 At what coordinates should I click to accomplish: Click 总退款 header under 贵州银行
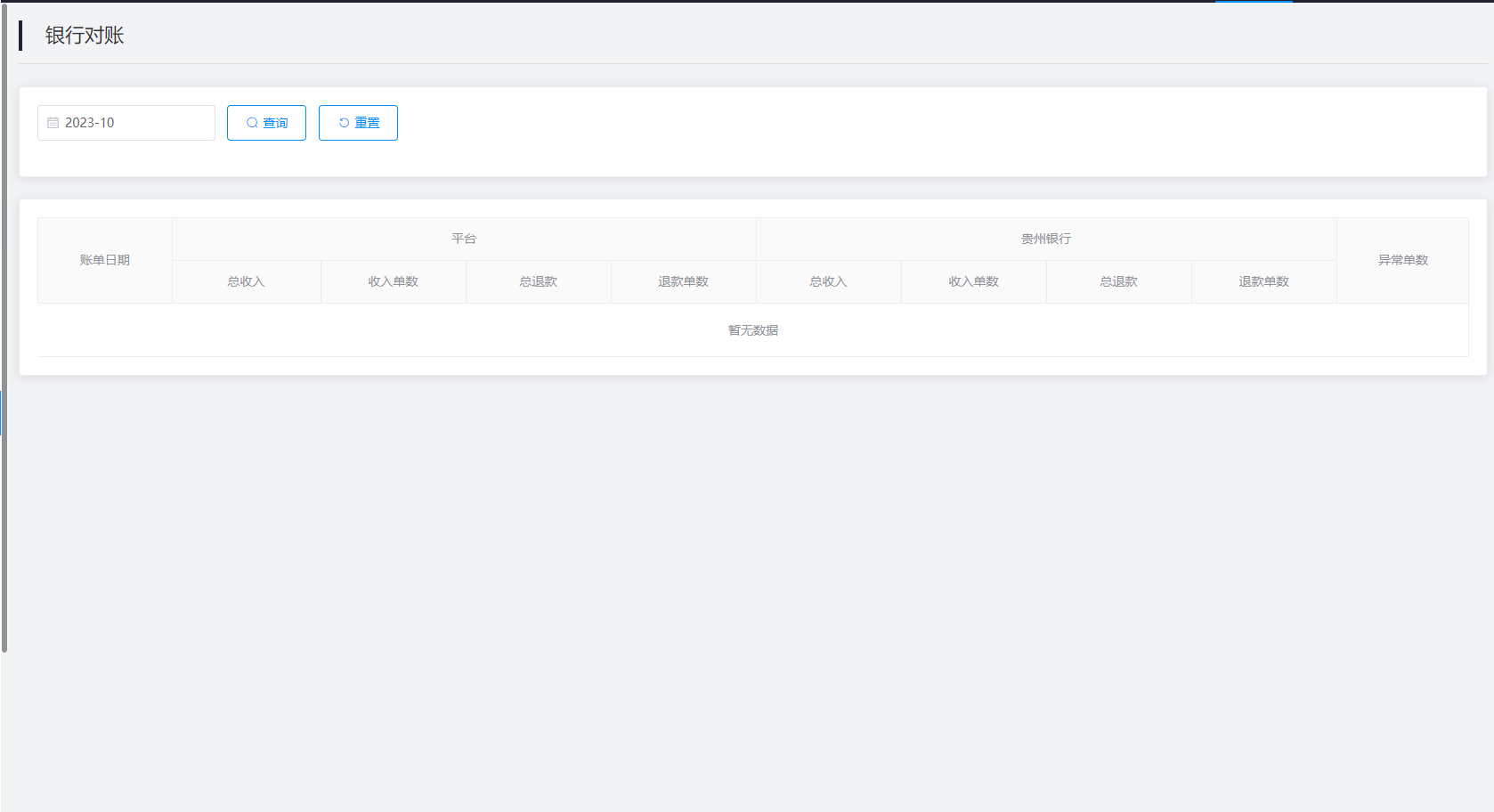(x=1119, y=281)
